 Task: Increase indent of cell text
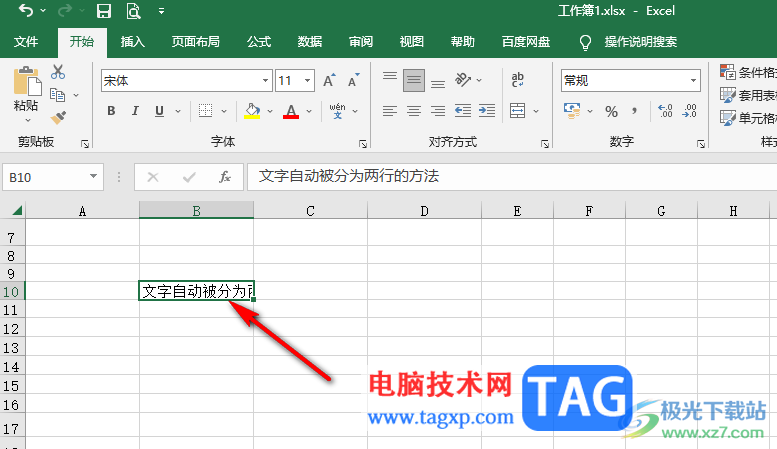pyautogui.click(x=487, y=111)
